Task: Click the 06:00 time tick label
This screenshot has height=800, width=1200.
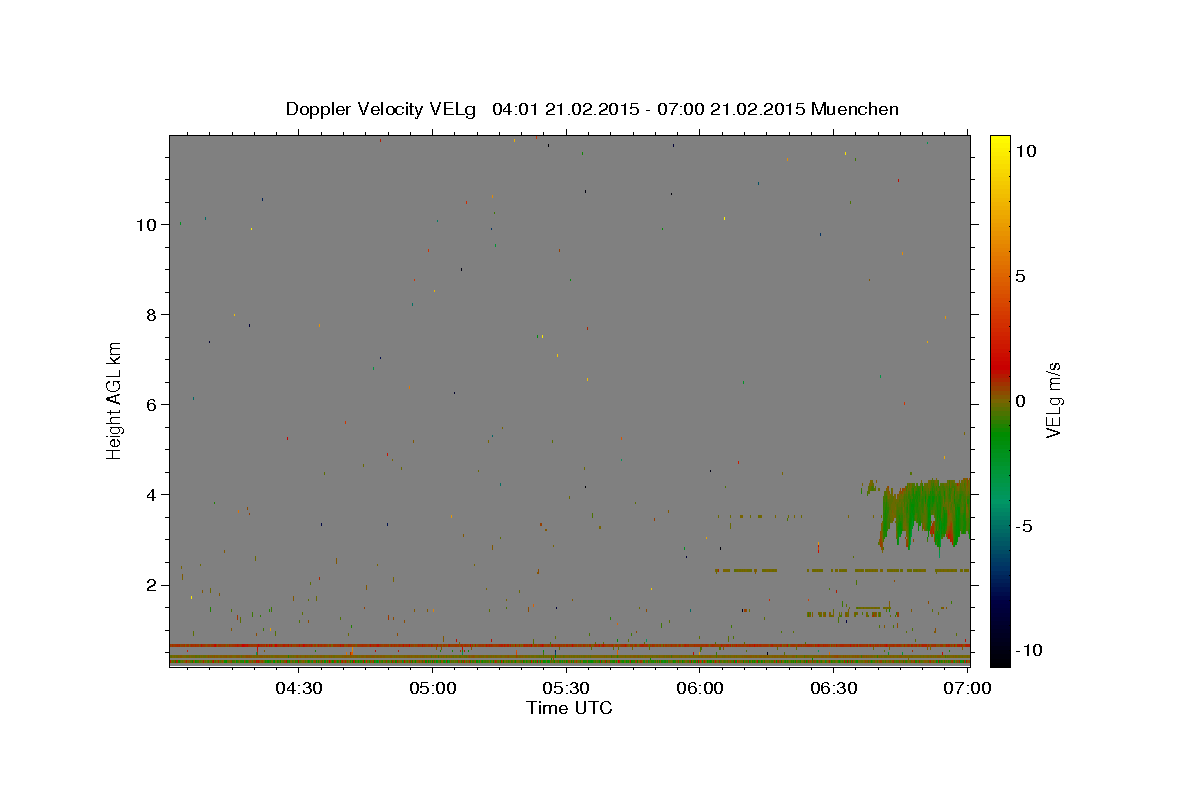Action: [700, 688]
